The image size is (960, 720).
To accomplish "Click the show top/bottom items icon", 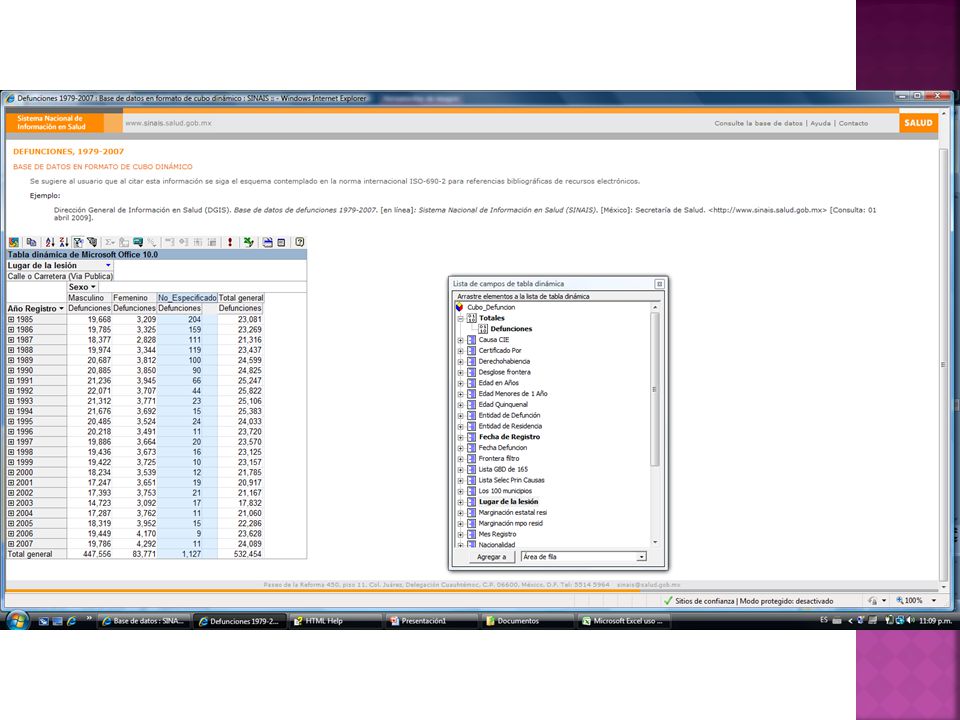I will (x=92, y=242).
